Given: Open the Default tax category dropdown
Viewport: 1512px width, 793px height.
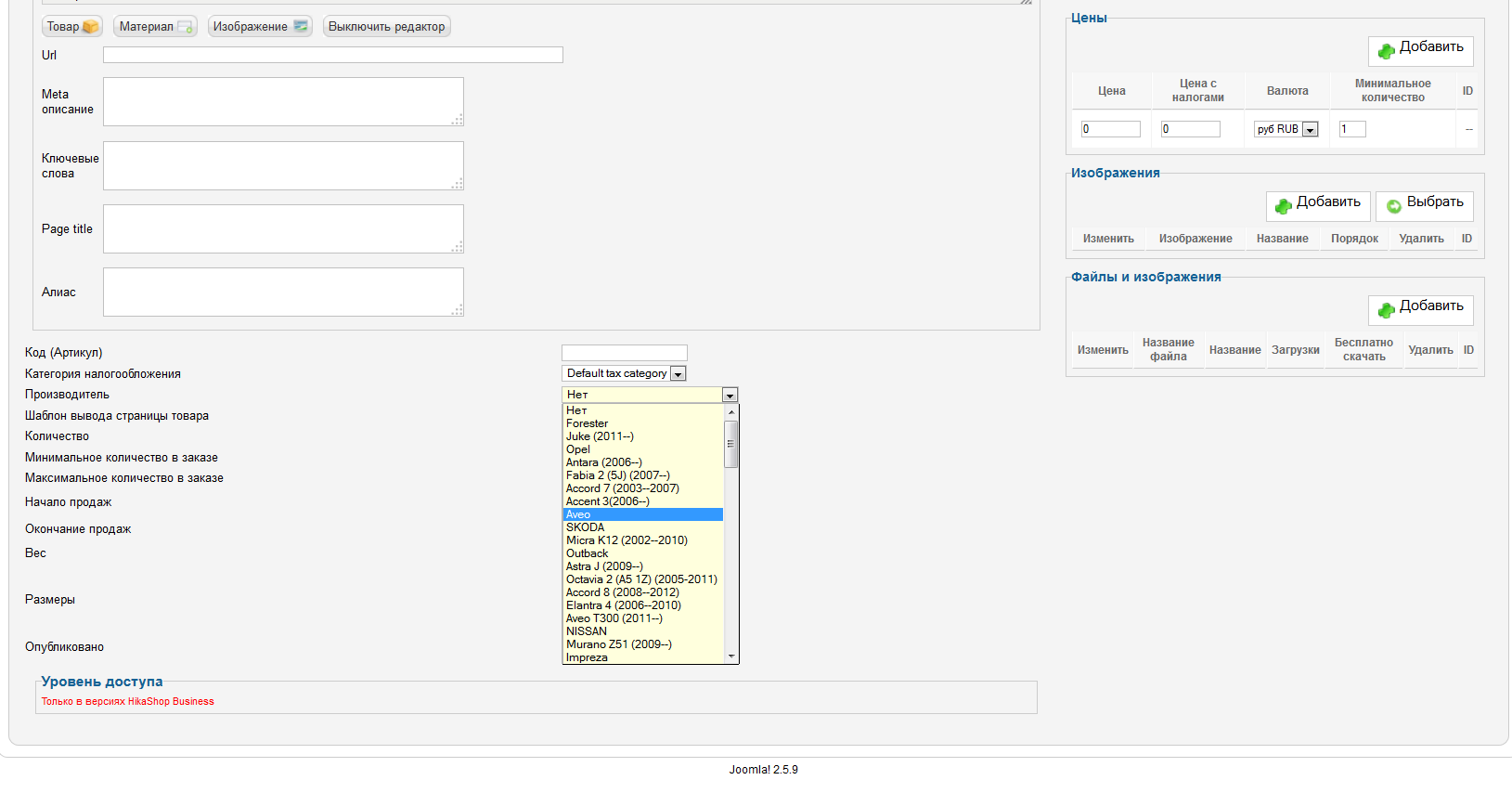Looking at the screenshot, I should [678, 373].
